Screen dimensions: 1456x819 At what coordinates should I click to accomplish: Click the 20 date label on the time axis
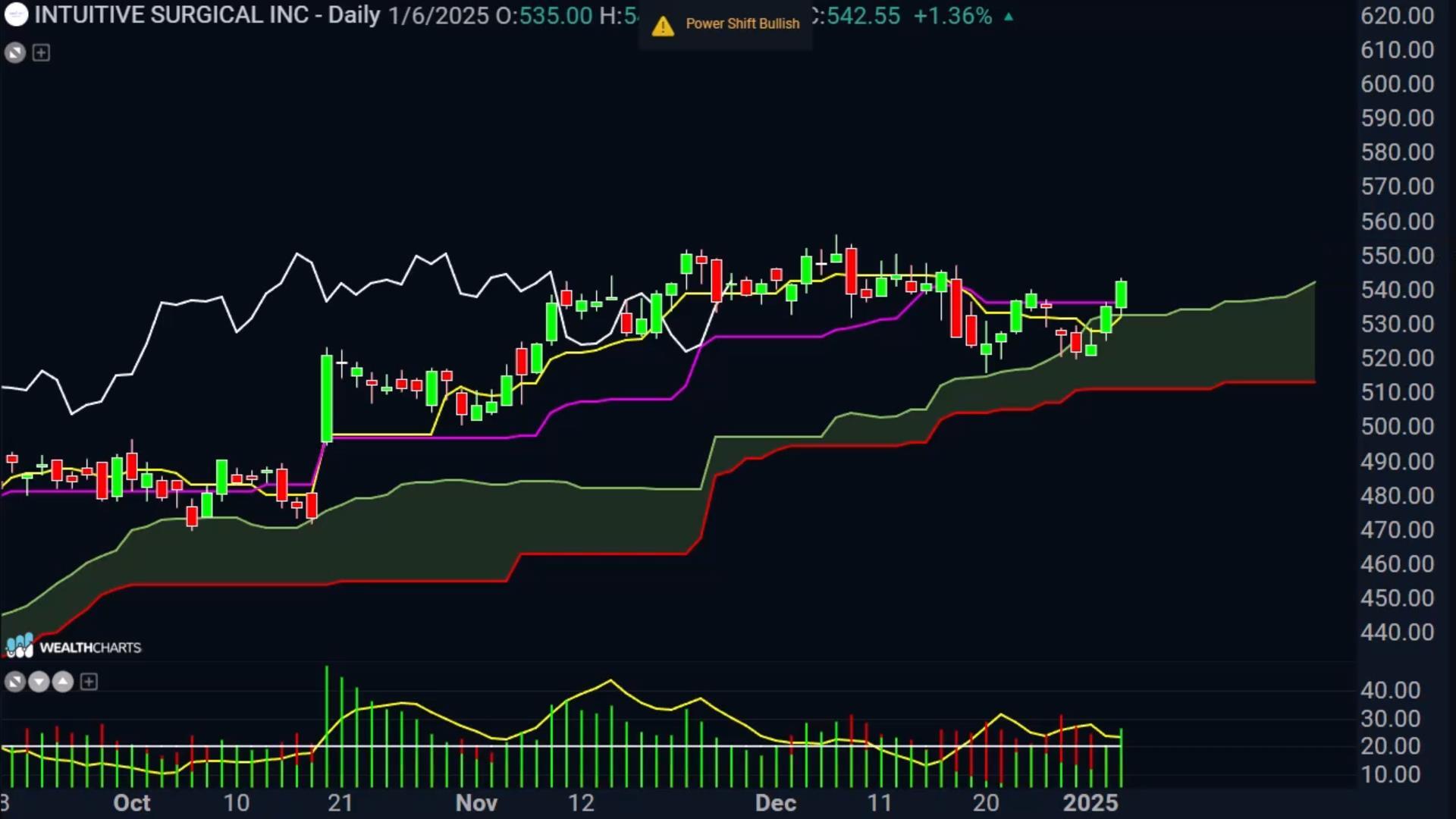click(x=986, y=802)
